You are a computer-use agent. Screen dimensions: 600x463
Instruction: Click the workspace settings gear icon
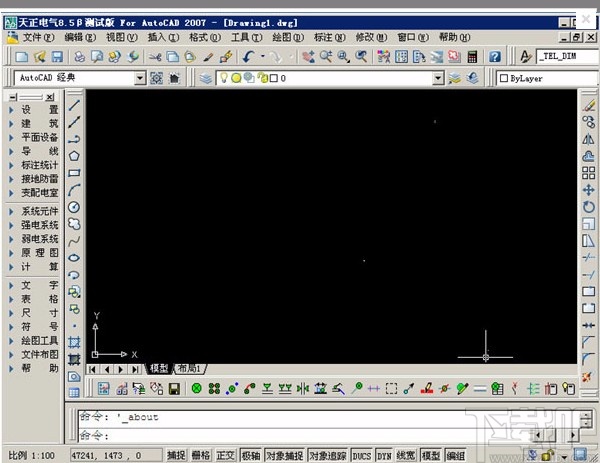click(156, 78)
